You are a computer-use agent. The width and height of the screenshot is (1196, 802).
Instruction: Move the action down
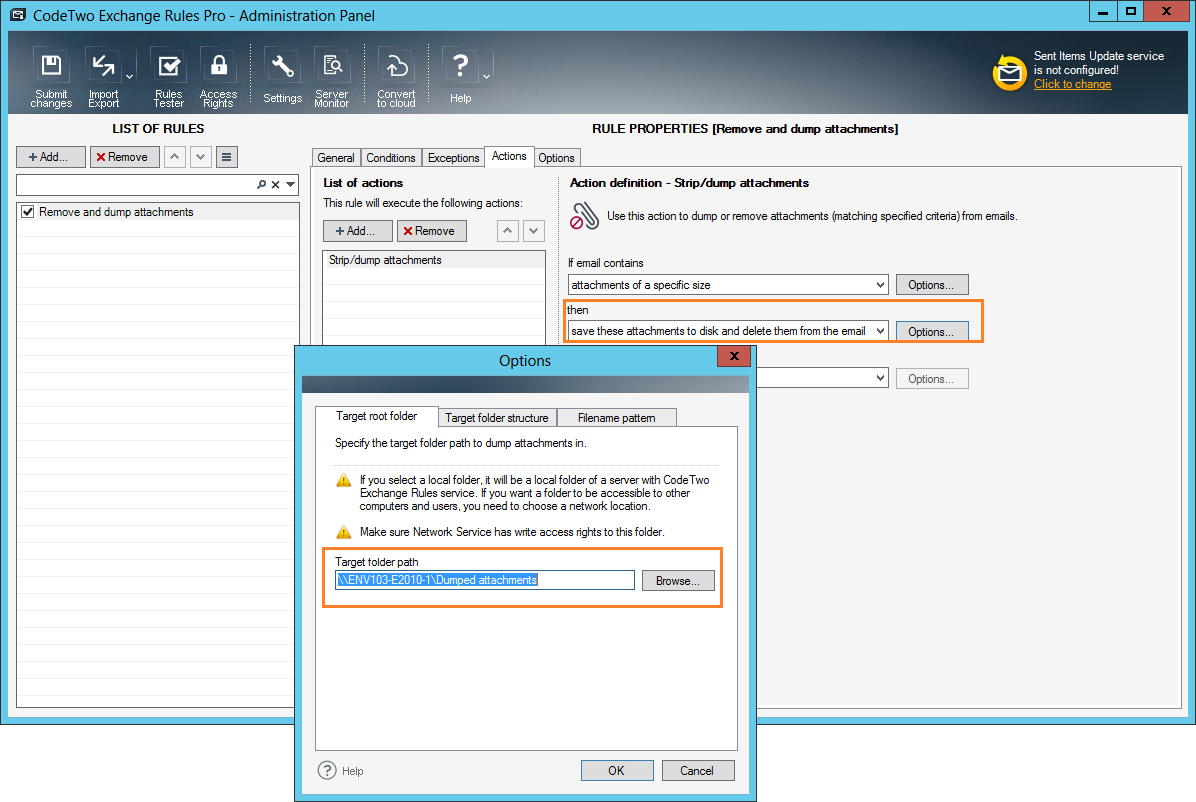click(534, 230)
